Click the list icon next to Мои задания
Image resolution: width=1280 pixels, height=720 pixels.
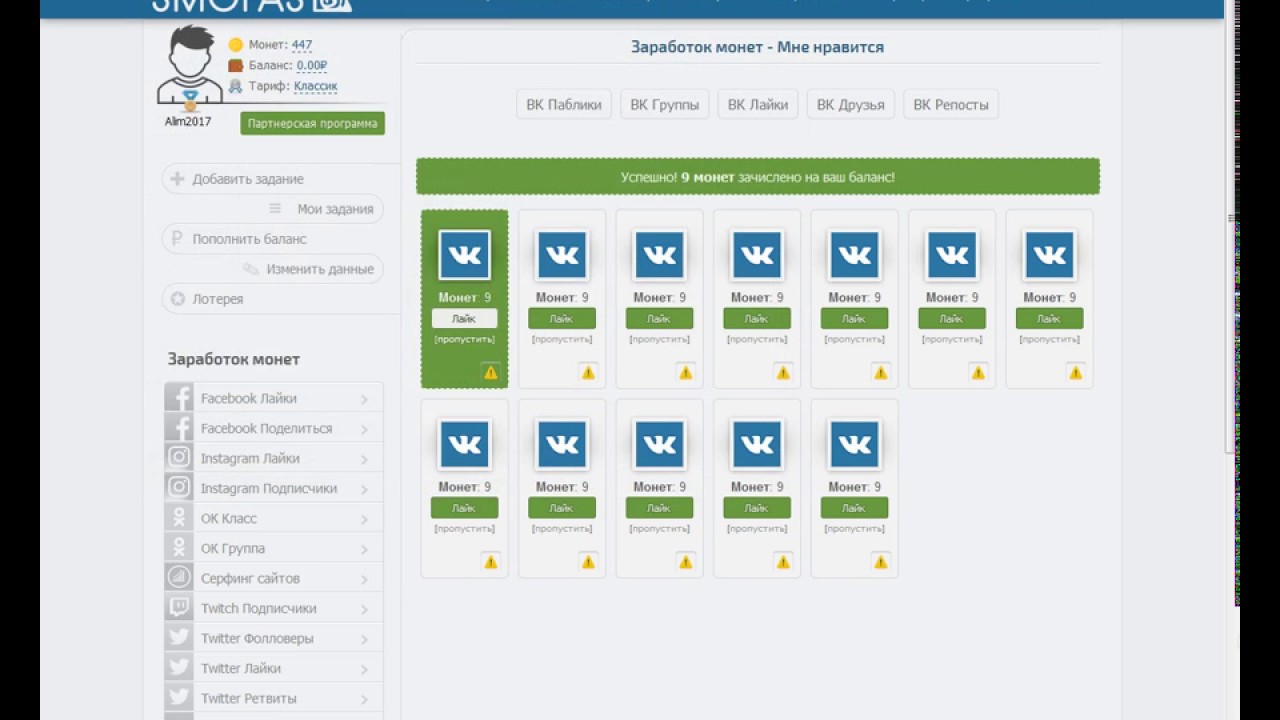coord(275,209)
